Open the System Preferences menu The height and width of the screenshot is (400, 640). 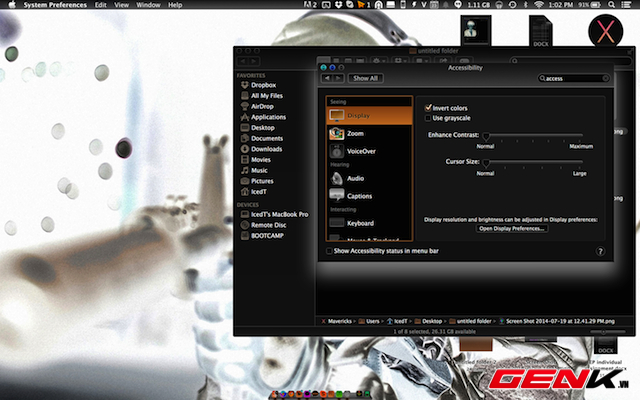pos(55,5)
